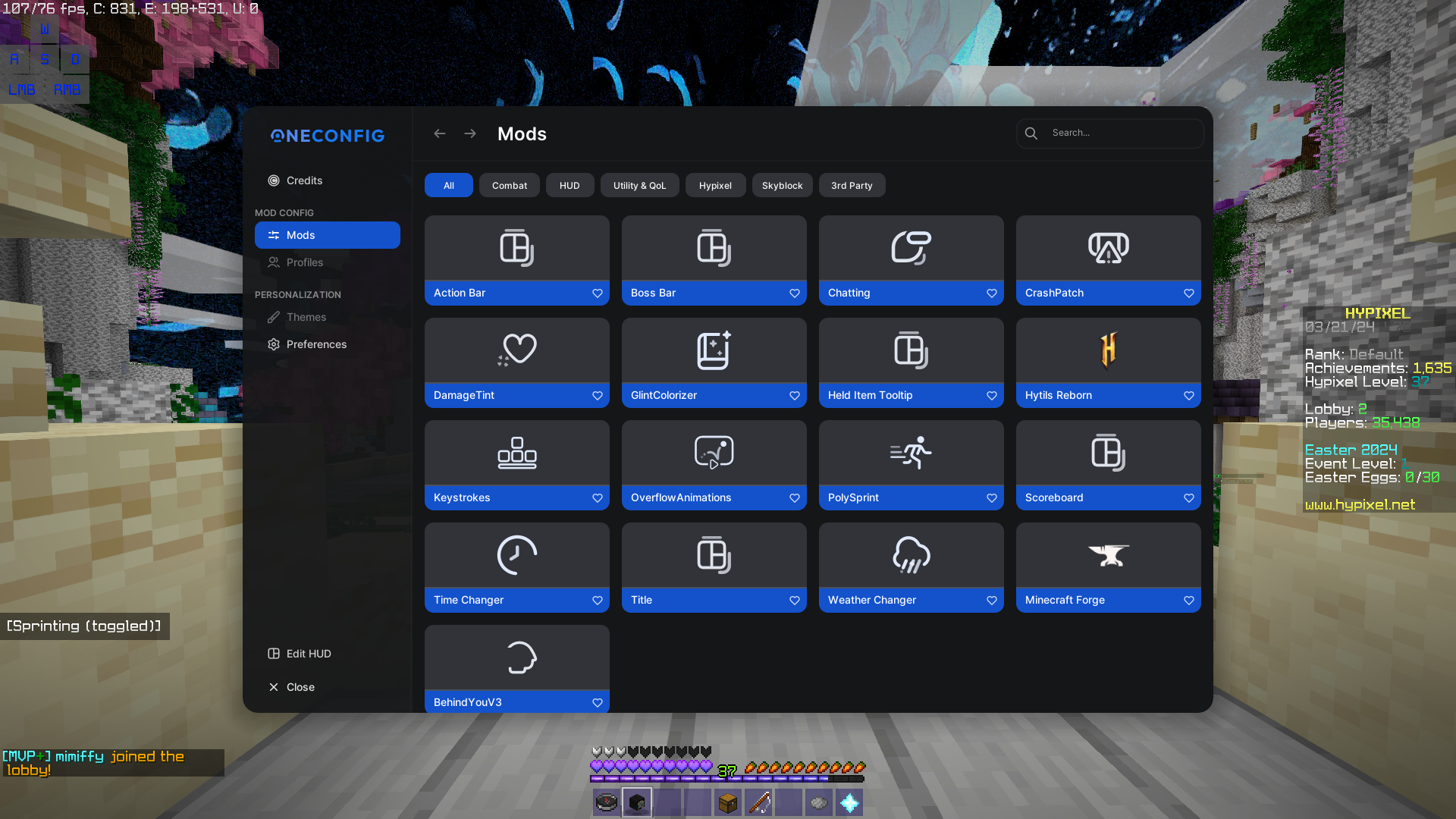This screenshot has width=1456, height=819.
Task: Open Themes in the sidebar
Action: point(328,317)
